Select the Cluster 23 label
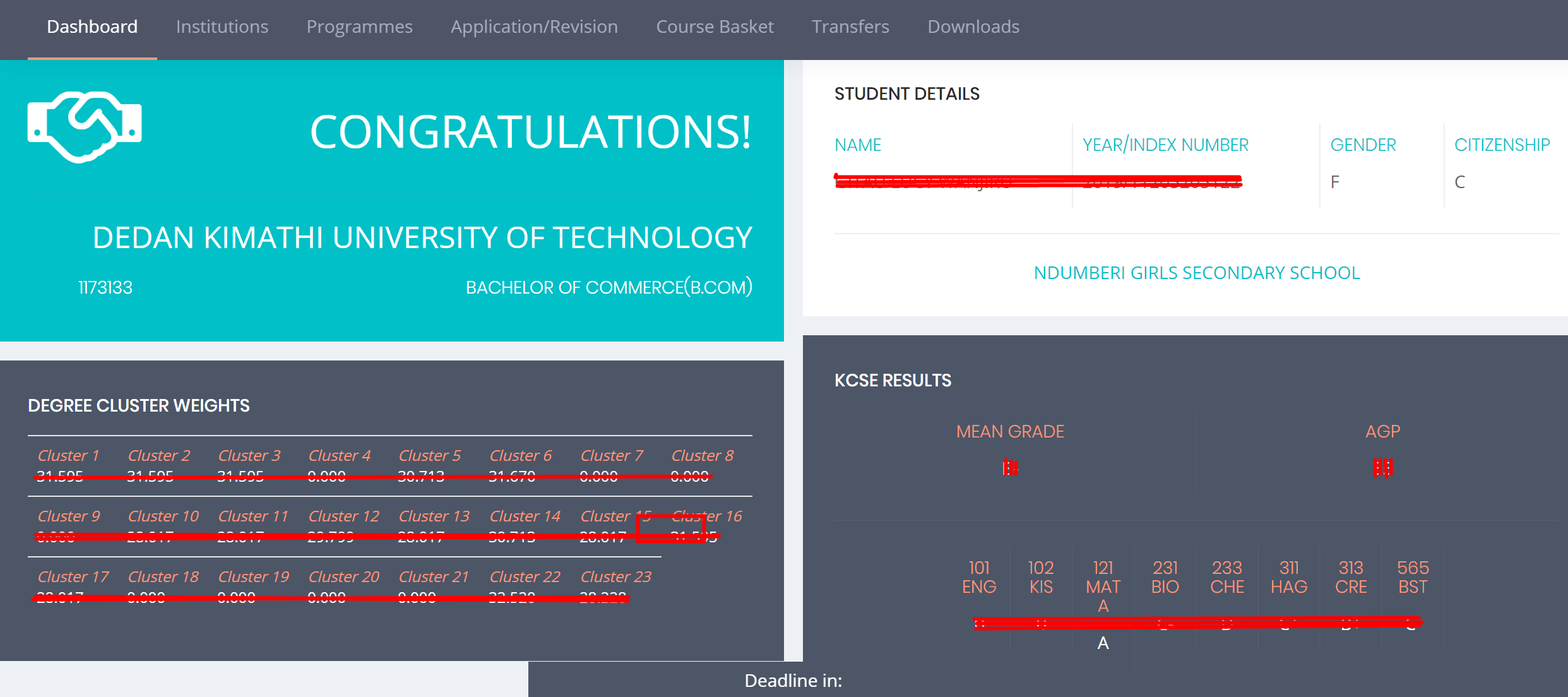The height and width of the screenshot is (697, 1568). pos(615,577)
